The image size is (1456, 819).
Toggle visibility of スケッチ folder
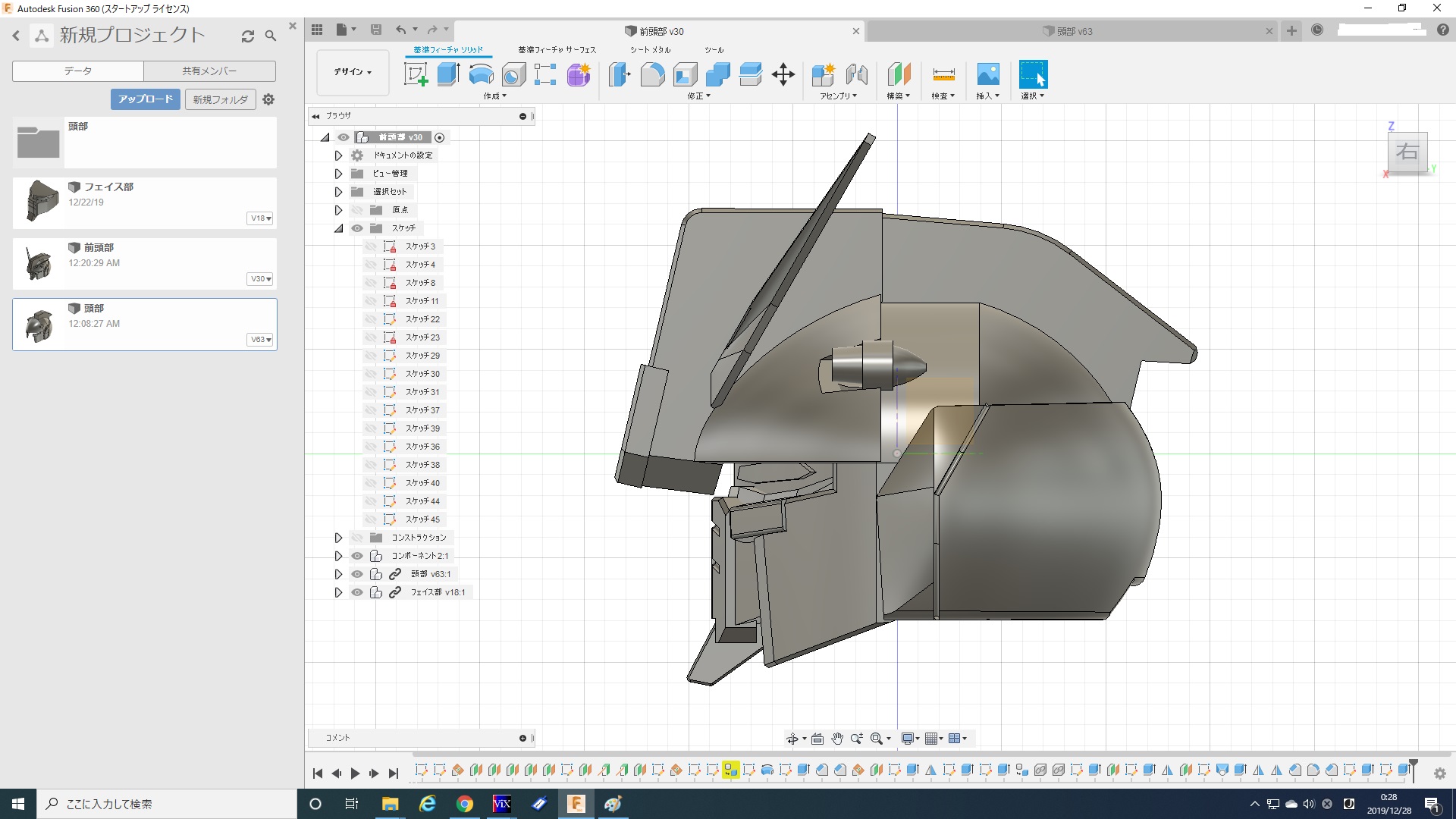tap(357, 228)
